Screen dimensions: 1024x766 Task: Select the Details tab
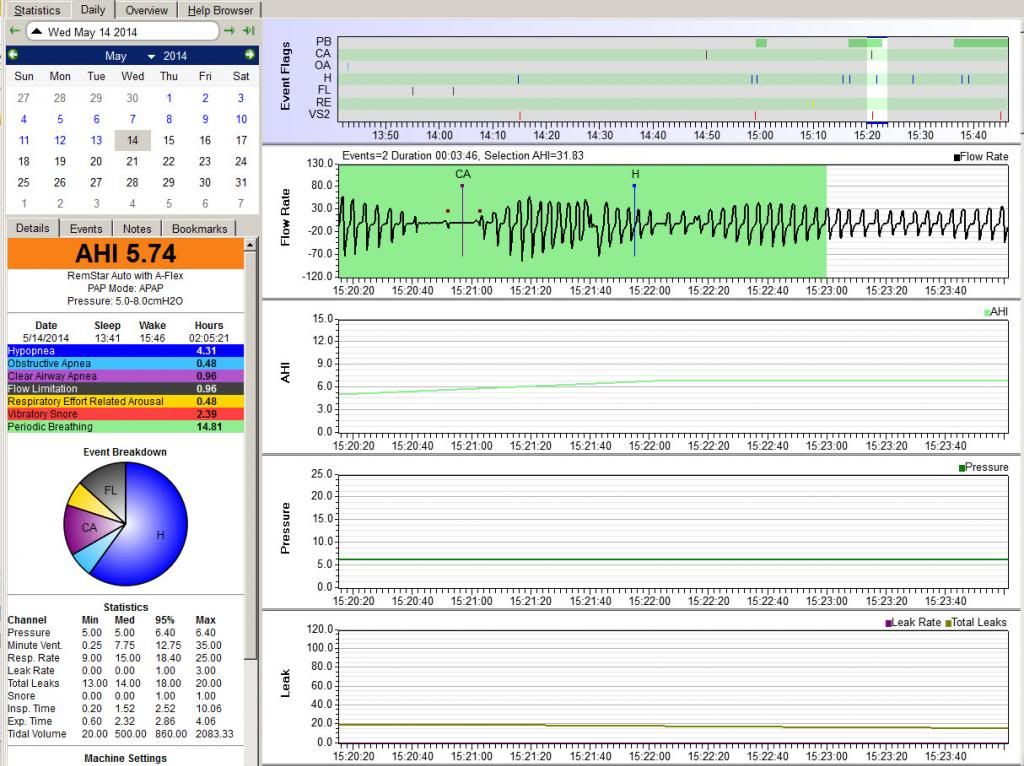[33, 228]
